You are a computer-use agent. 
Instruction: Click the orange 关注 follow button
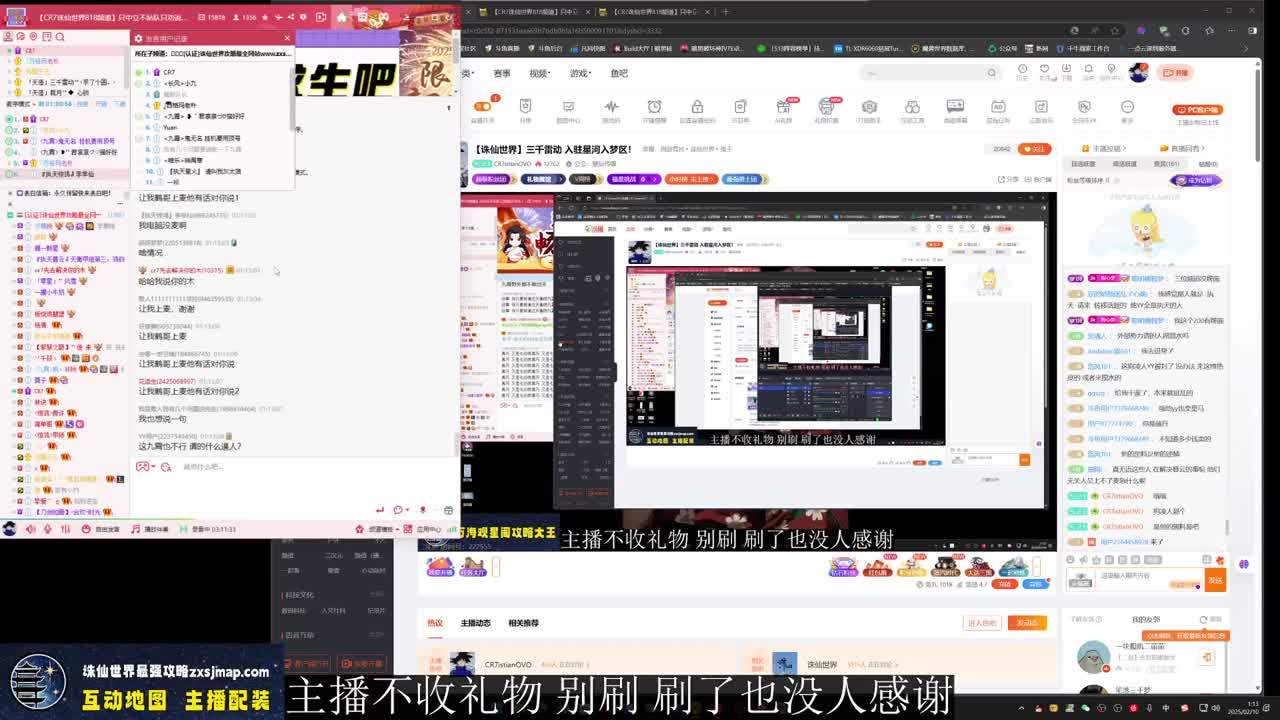tap(1035, 149)
